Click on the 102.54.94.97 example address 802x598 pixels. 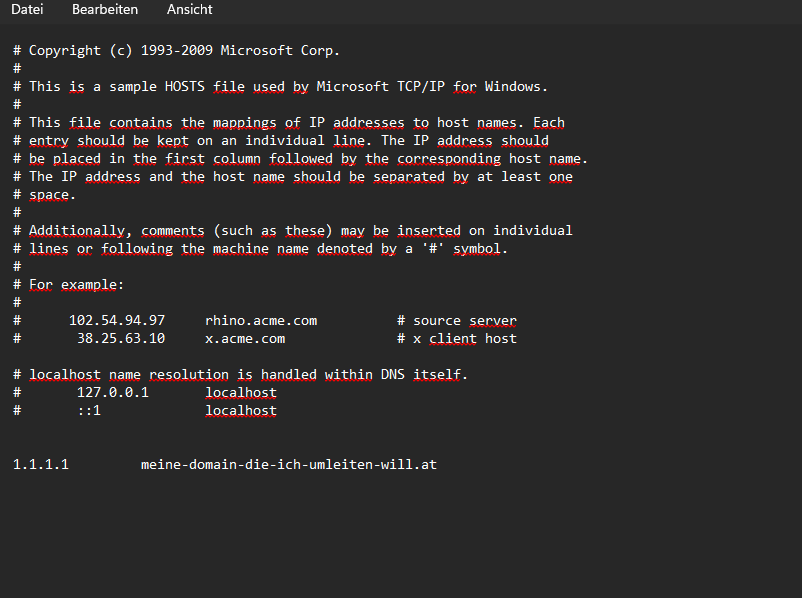(x=117, y=321)
